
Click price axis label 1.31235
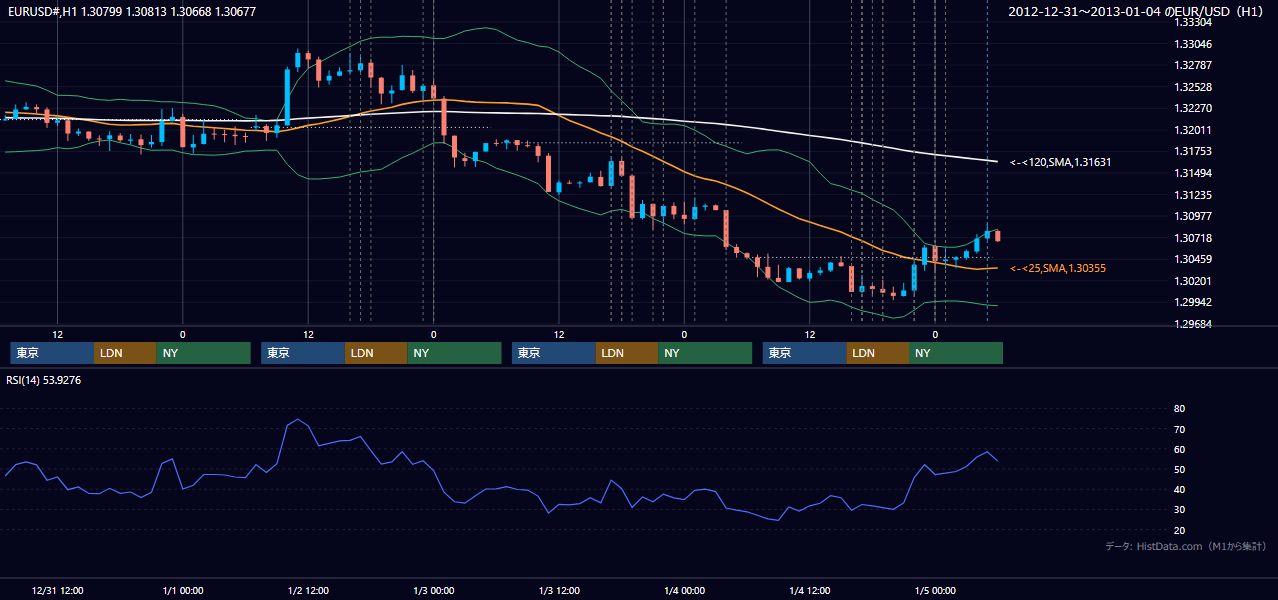tap(1193, 195)
